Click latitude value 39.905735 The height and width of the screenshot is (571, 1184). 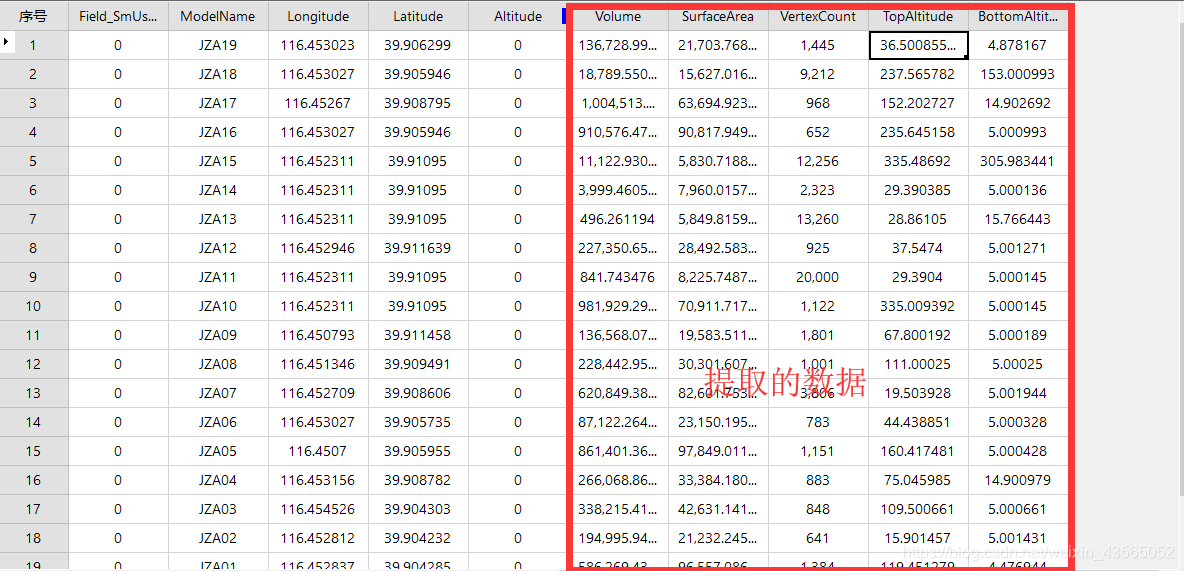[418, 422]
